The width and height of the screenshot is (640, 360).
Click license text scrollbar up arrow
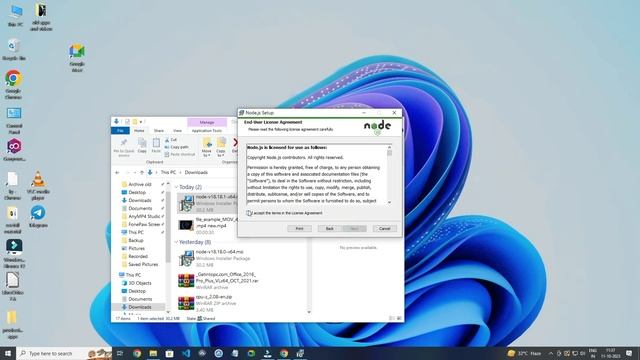[x=389, y=147]
